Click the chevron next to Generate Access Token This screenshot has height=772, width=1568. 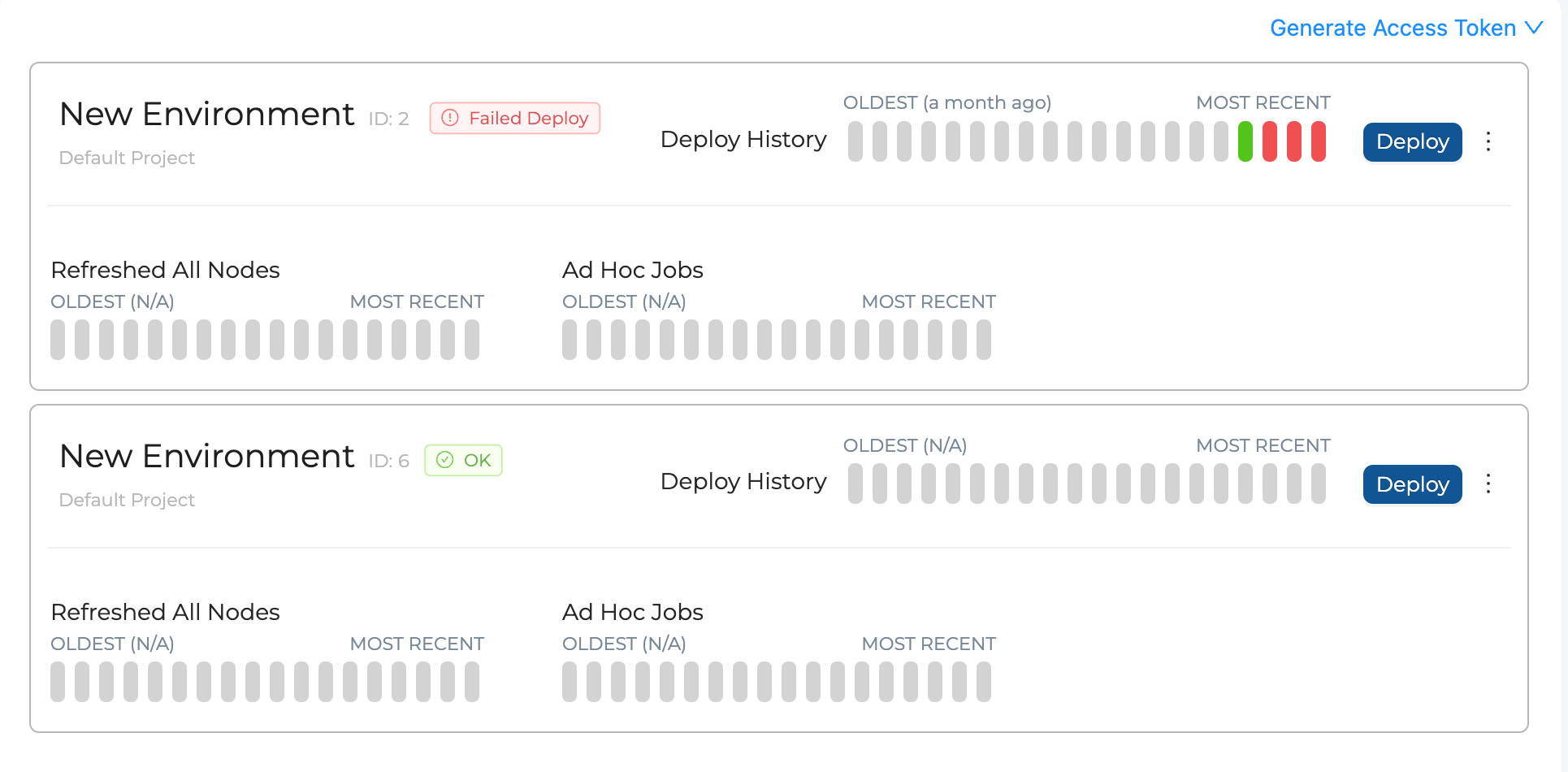pos(1533,28)
